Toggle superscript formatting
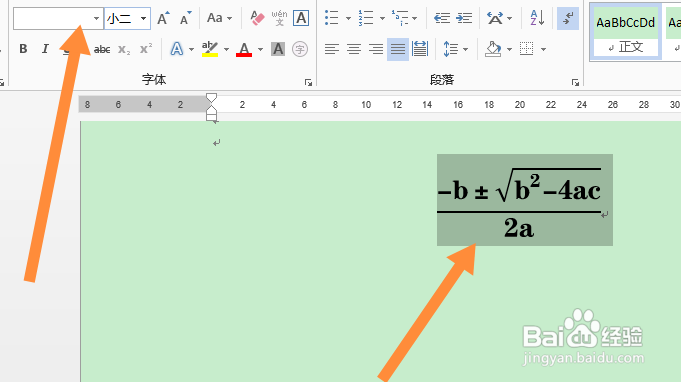 (145, 49)
